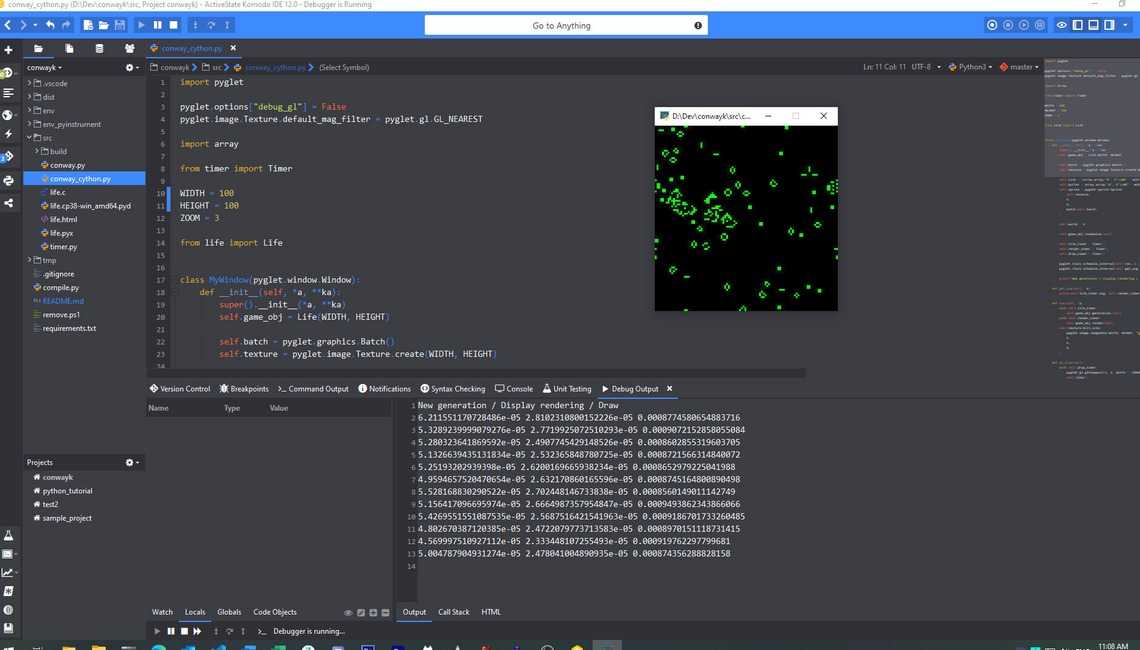Toggle focus mode with the eye icon
Screen dimensions: 1140x650
coord(1062,25)
